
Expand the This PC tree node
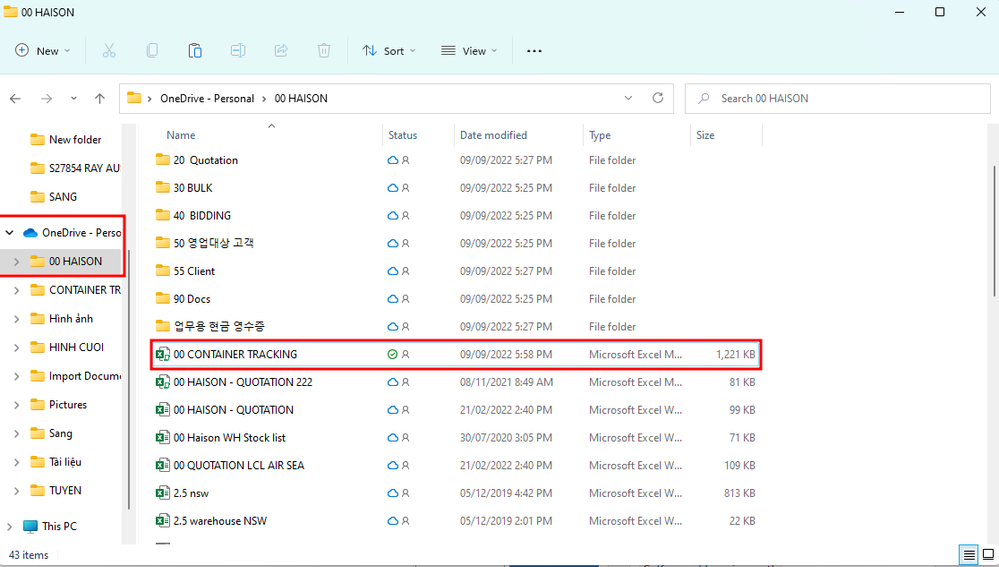click(10, 526)
